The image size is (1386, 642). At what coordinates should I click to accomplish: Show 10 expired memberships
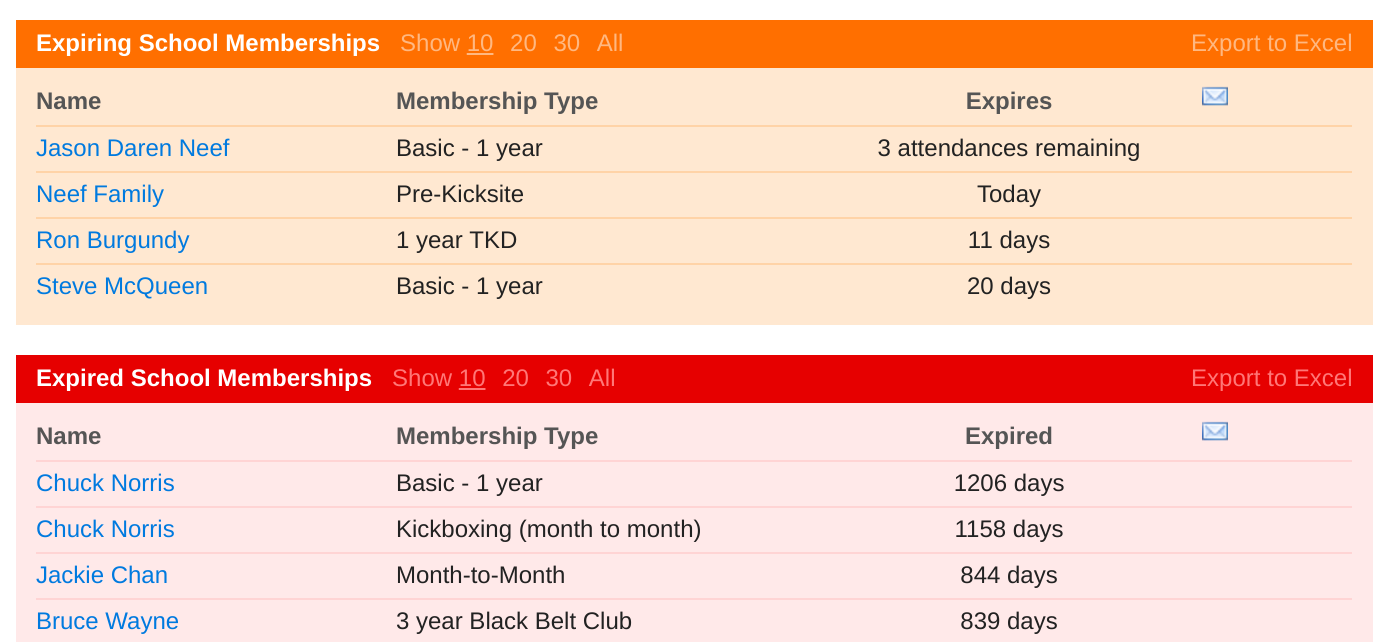[472, 379]
